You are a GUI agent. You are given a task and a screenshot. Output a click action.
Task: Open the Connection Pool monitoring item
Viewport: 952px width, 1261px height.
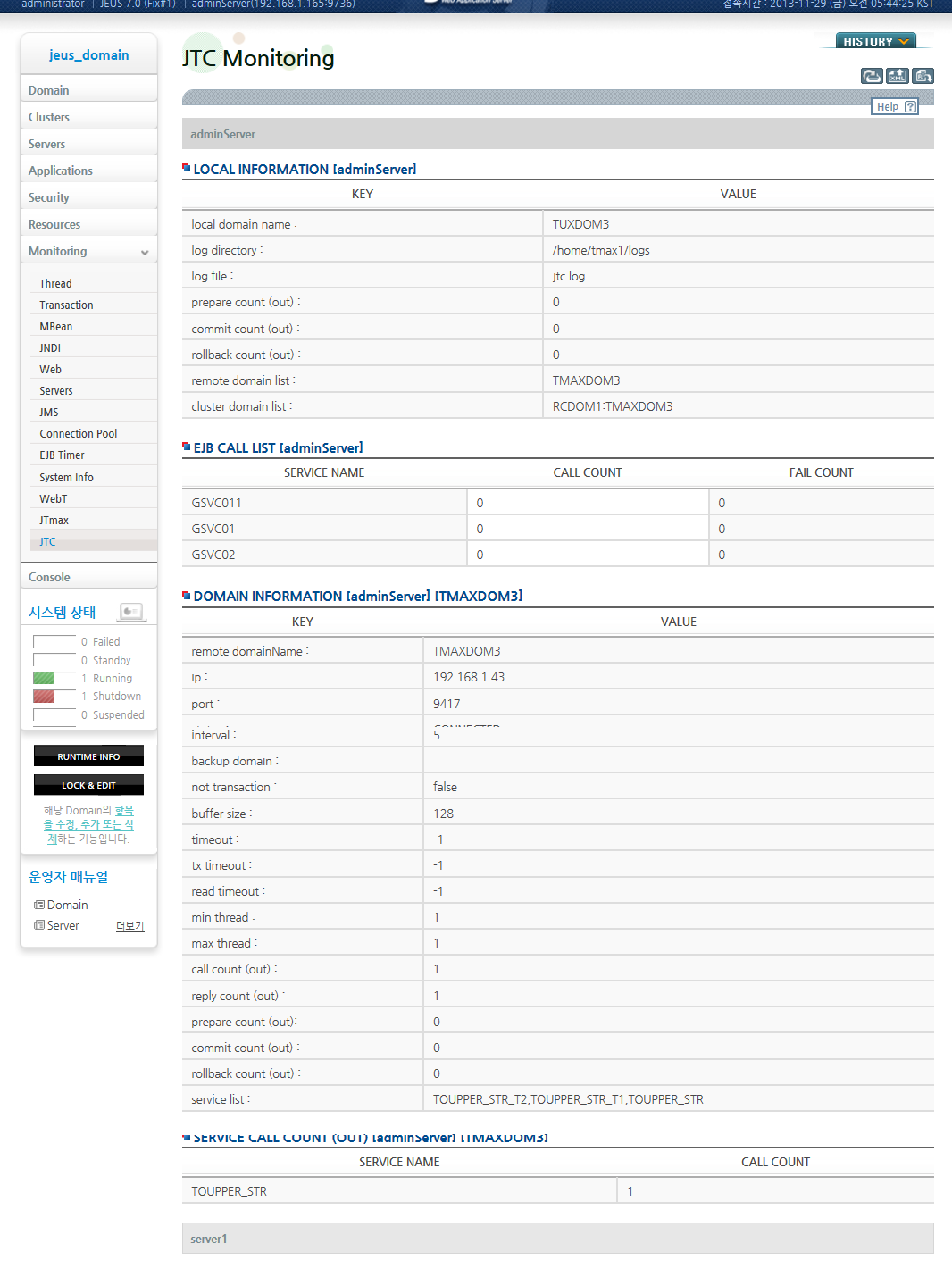(x=79, y=434)
